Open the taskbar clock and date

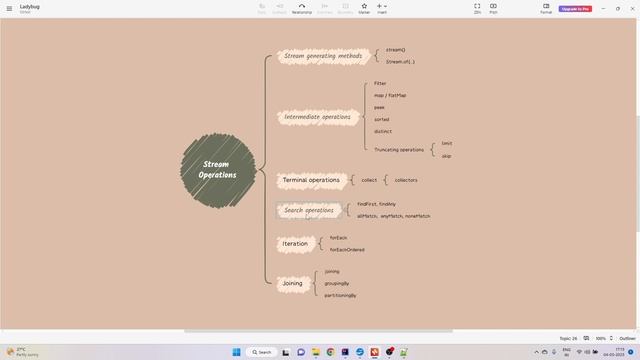pyautogui.click(x=614, y=352)
